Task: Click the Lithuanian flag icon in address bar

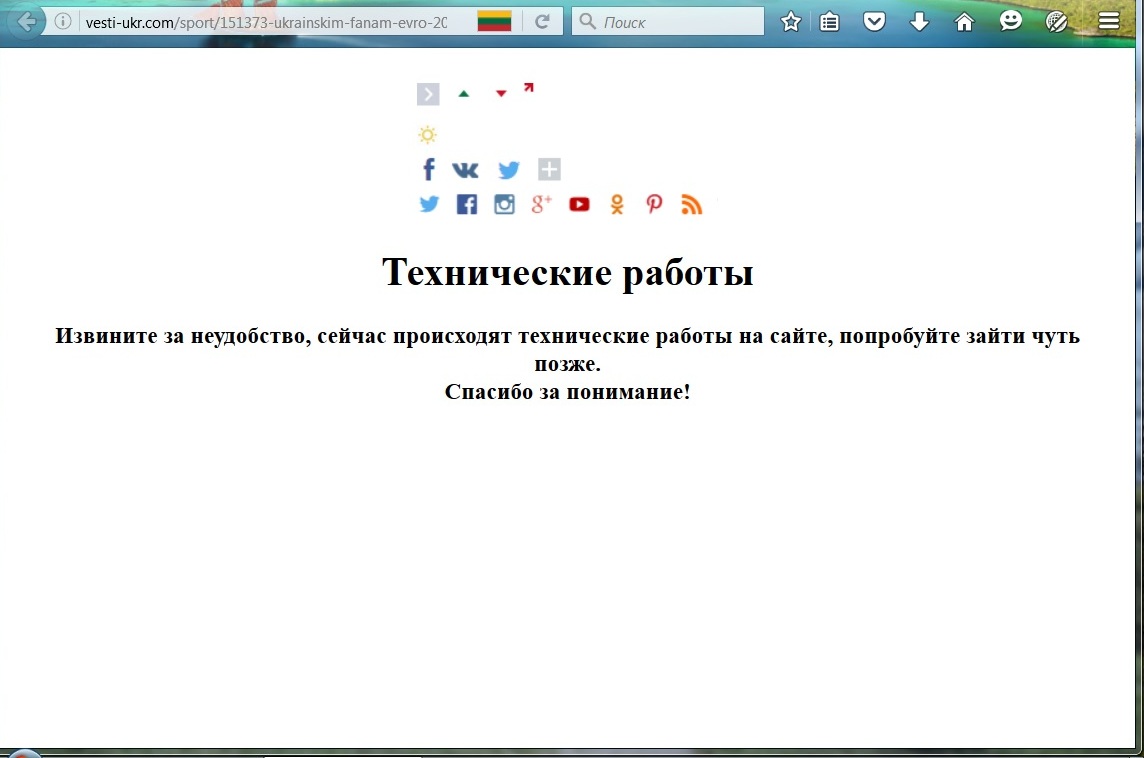Action: pyautogui.click(x=494, y=21)
